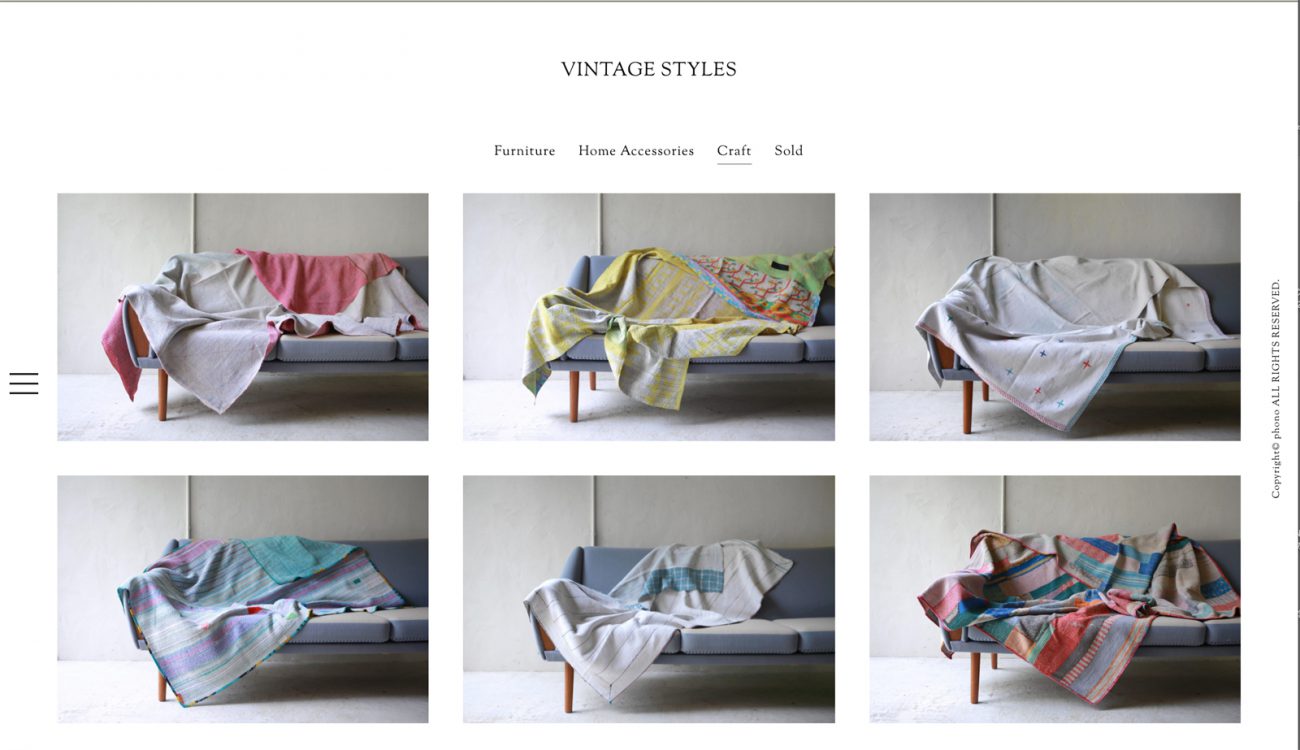Go to the Furniture category
This screenshot has height=750, width=1300.
coord(524,151)
